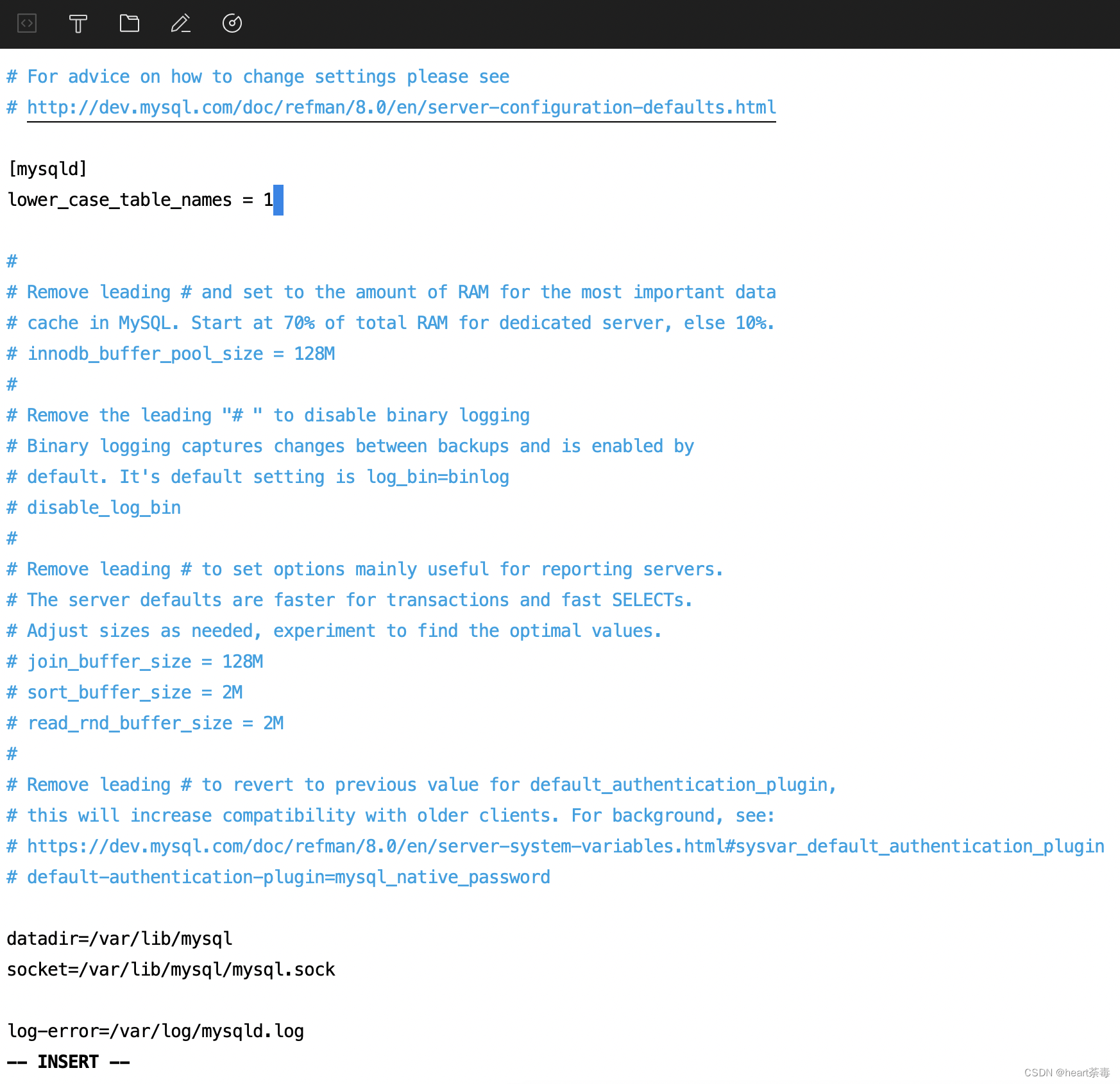
Task: Click the 'cache in MySQL. Start at 70%' comment
Action: (391, 323)
